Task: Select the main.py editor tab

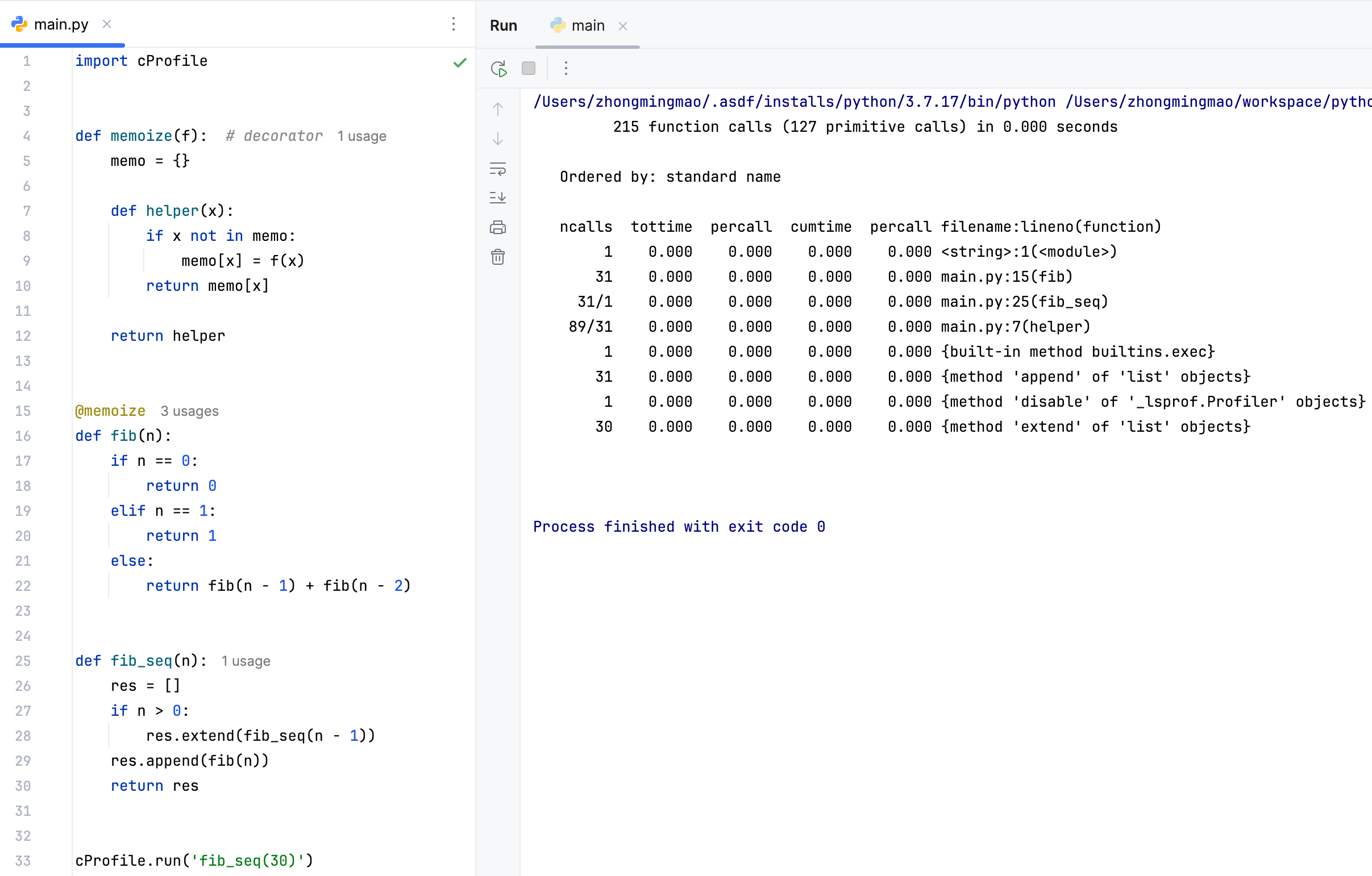Action: click(61, 24)
